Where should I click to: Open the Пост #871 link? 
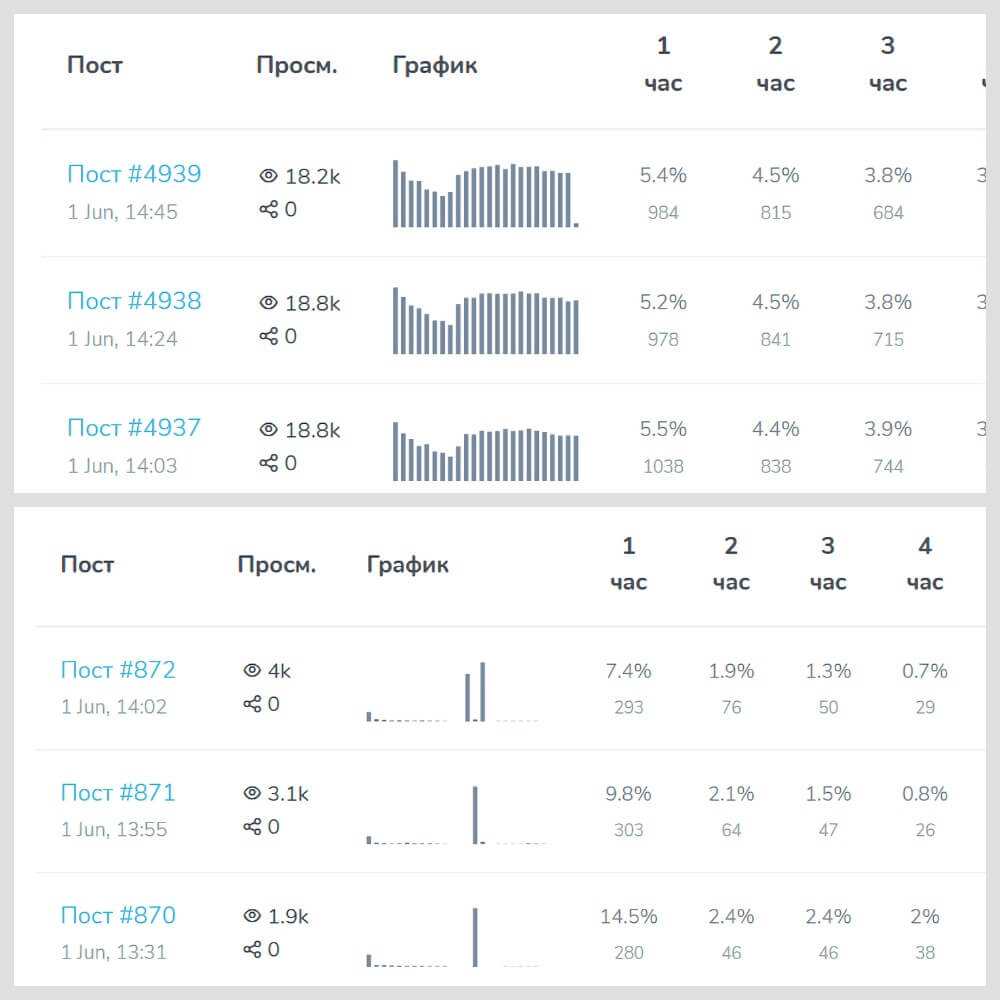click(118, 793)
